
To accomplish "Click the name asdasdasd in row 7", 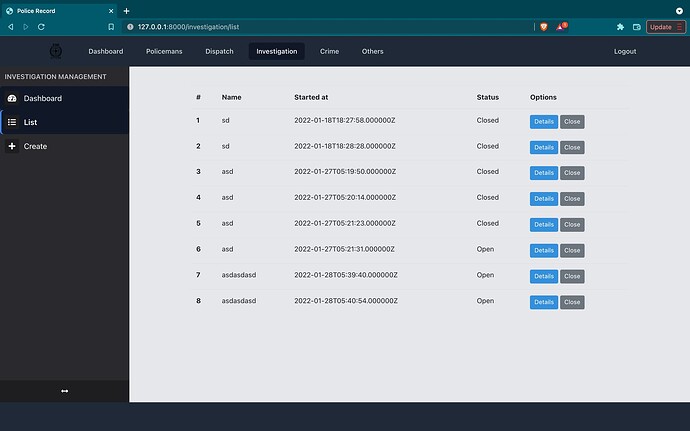I will coord(239,275).
